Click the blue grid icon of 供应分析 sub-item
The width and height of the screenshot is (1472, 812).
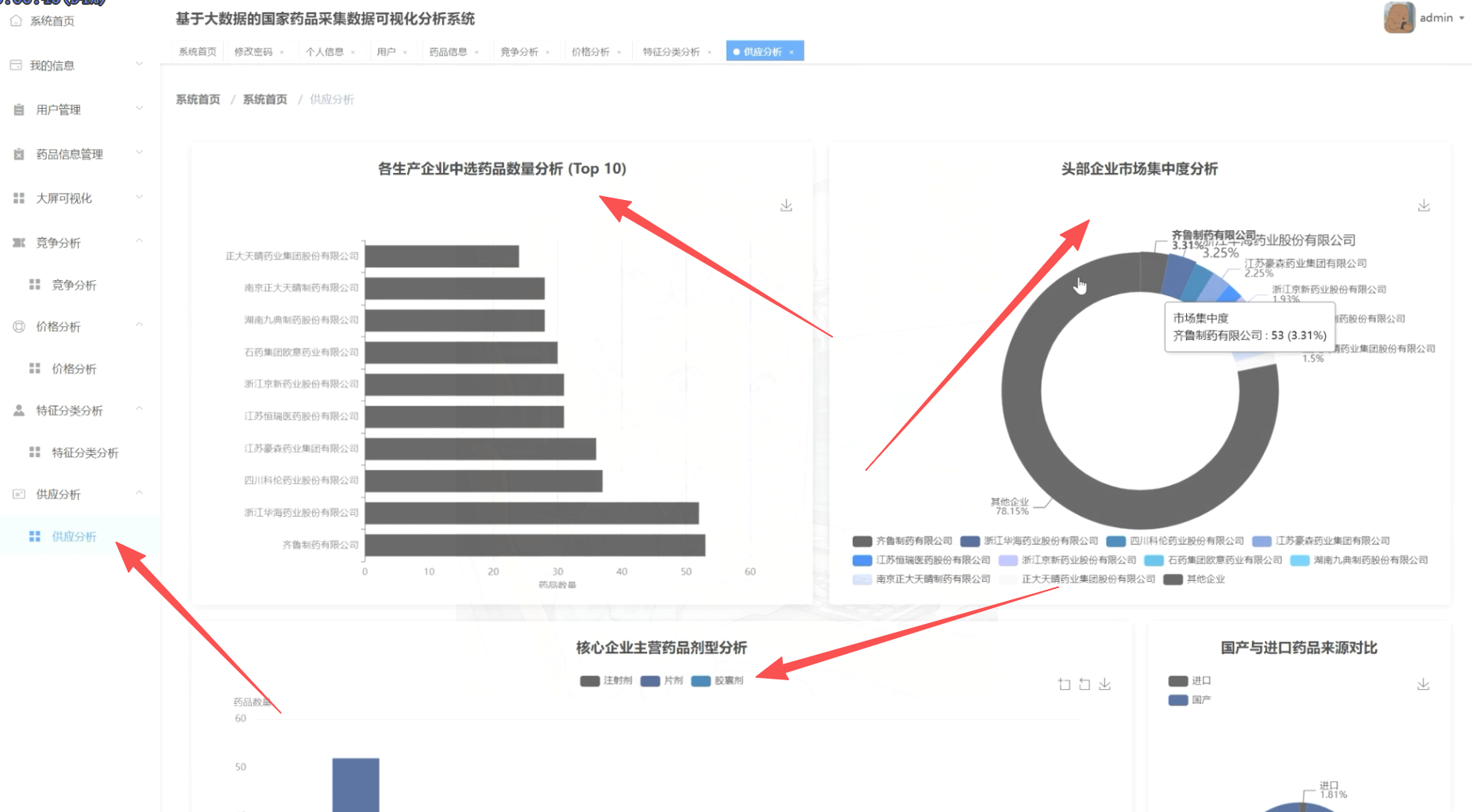(35, 537)
